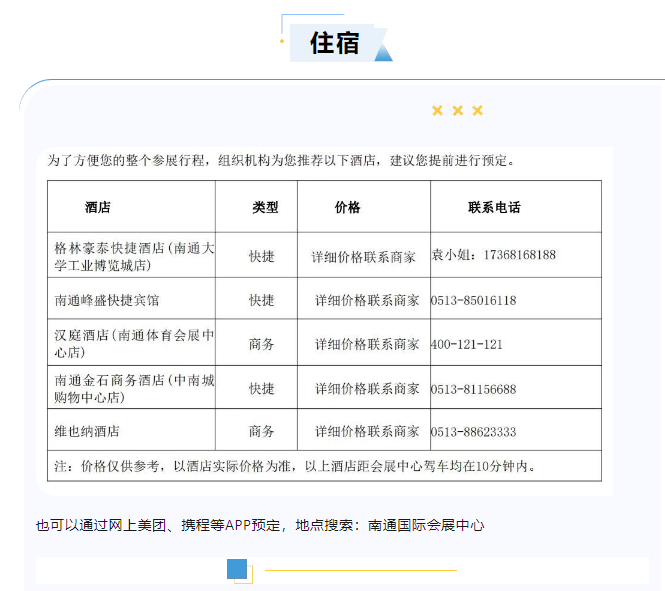The image size is (665, 591).
Task: Select the 价格 column header
Action: (x=347, y=207)
